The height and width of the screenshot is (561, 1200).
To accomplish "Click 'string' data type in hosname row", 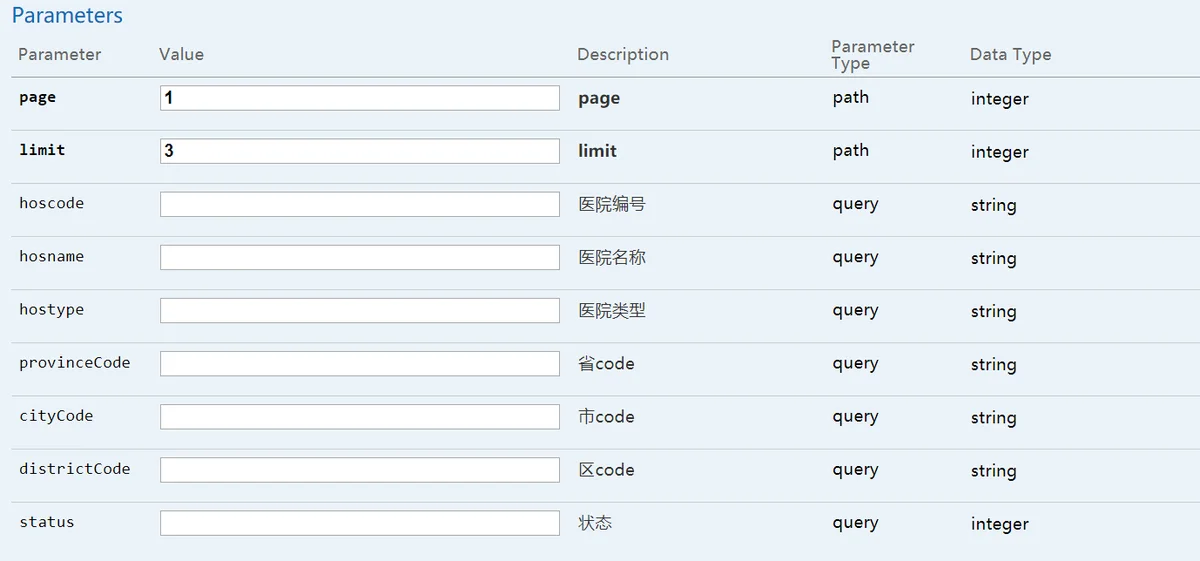I will pos(993,258).
